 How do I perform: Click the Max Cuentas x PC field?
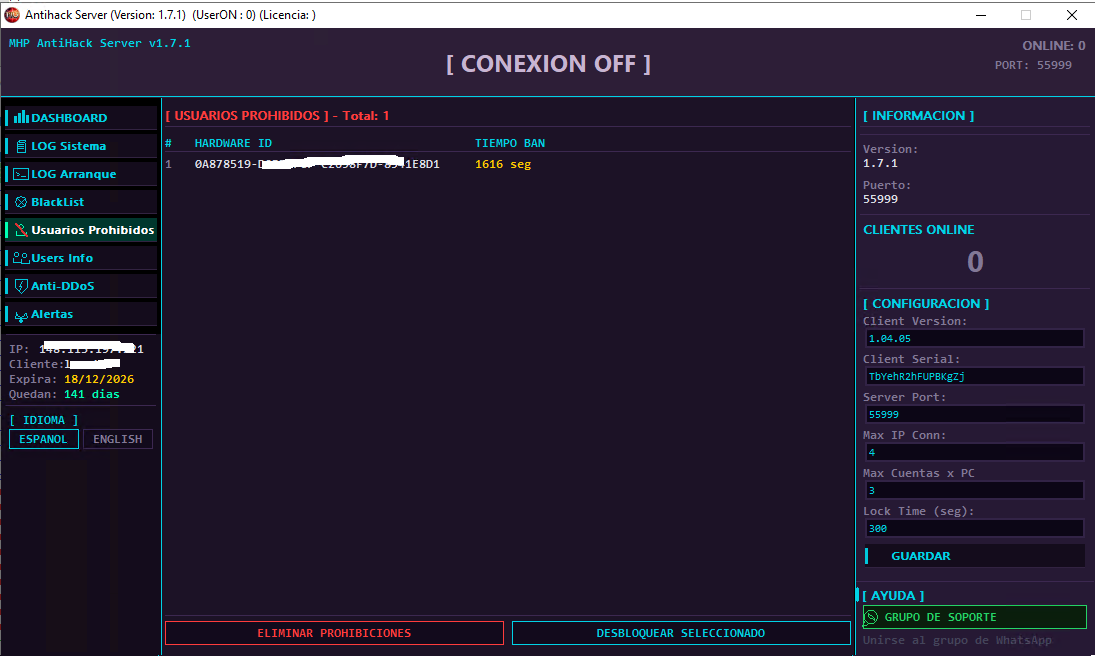[974, 490]
